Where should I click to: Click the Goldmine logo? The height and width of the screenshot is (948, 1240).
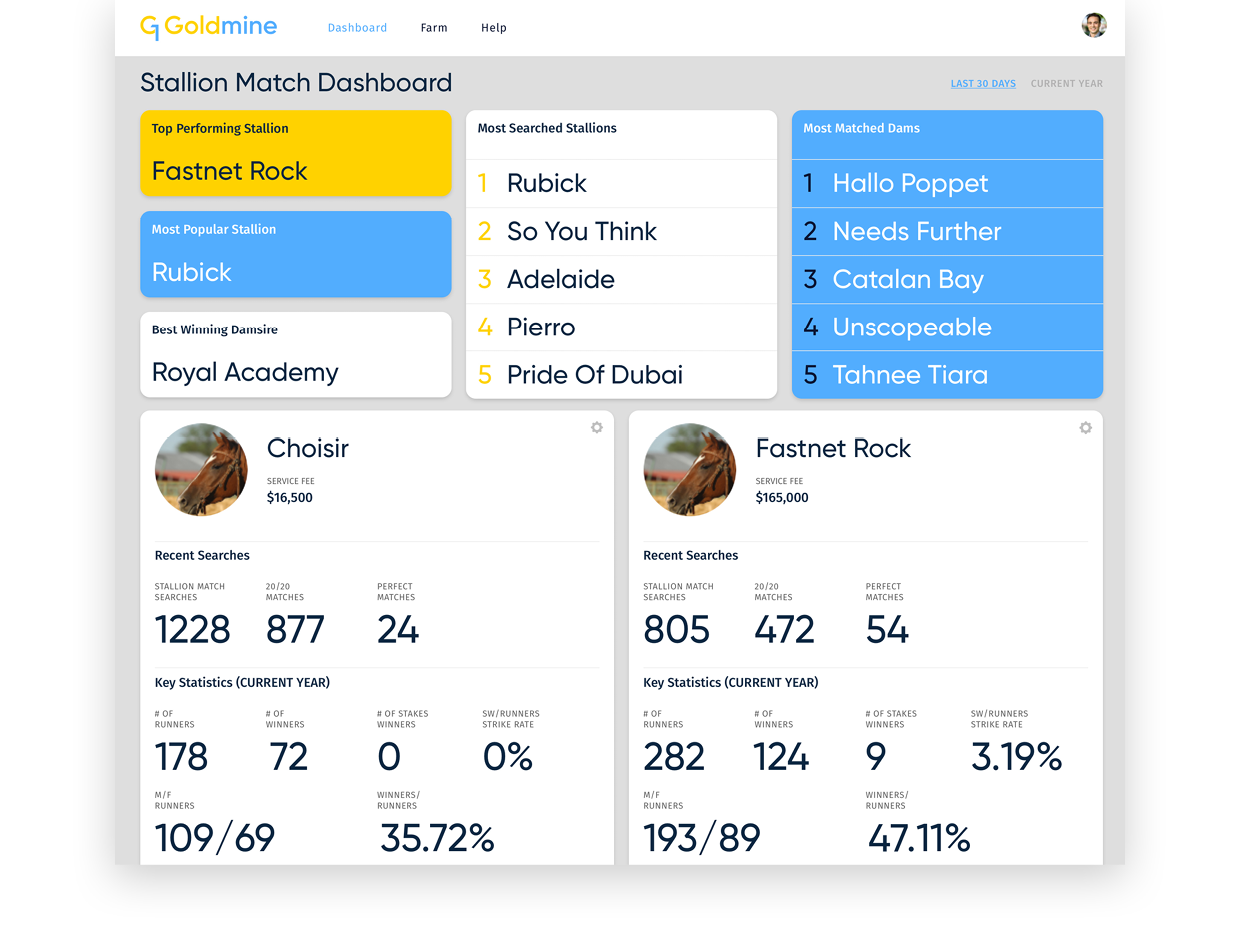point(208,27)
